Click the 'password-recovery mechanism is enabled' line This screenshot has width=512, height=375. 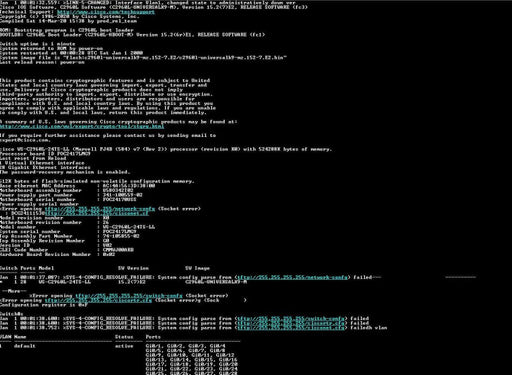(x=65, y=172)
